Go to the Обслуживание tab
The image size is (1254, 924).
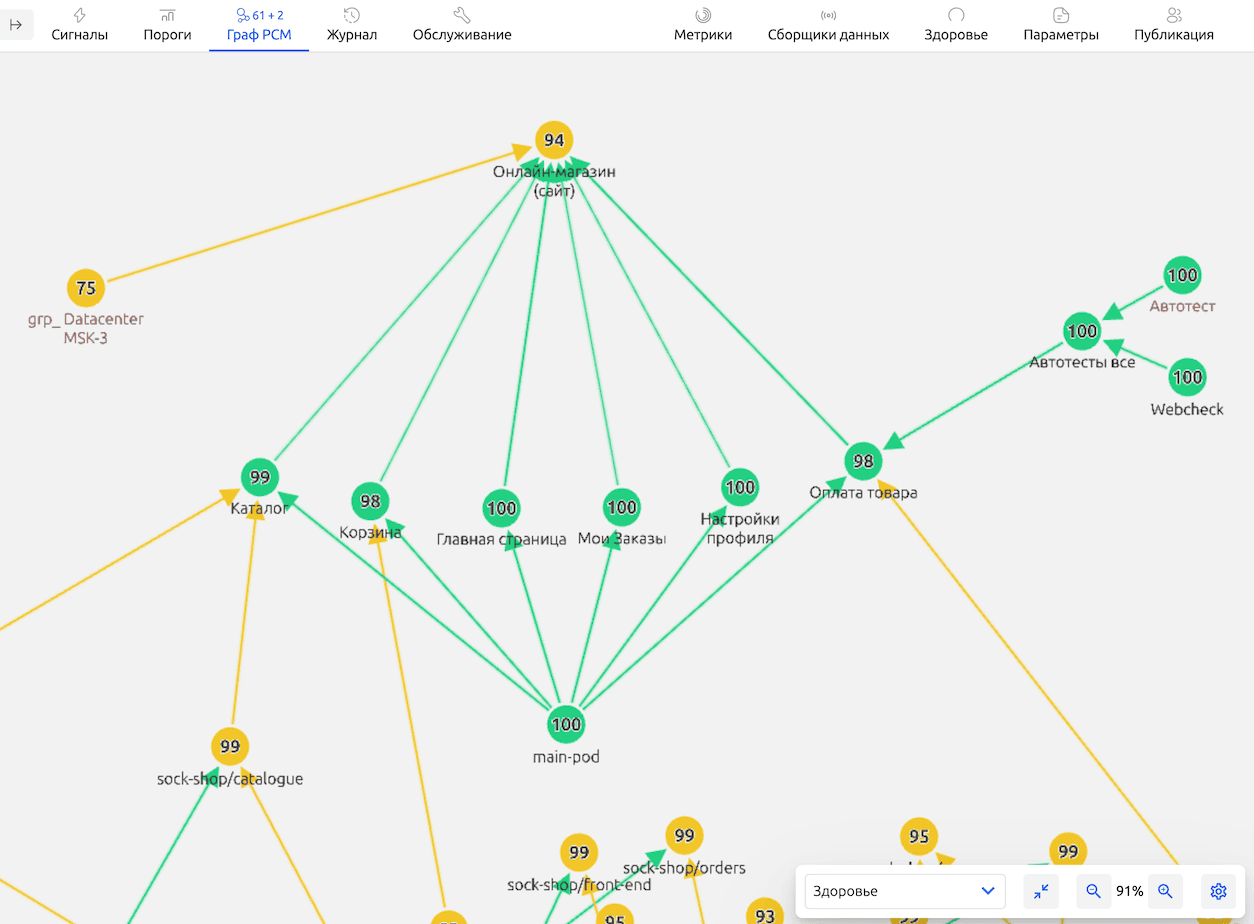[462, 25]
